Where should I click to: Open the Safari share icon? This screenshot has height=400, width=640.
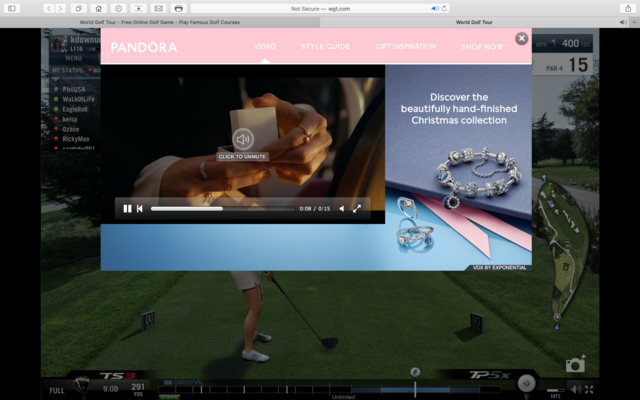(x=628, y=8)
